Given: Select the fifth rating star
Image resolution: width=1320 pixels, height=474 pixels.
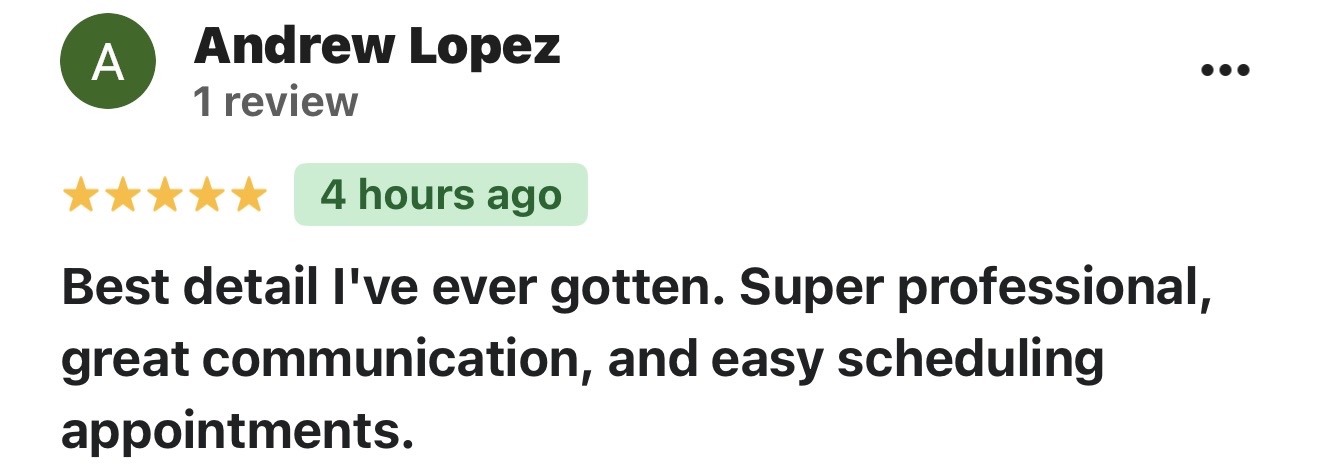Looking at the screenshot, I should 249,196.
